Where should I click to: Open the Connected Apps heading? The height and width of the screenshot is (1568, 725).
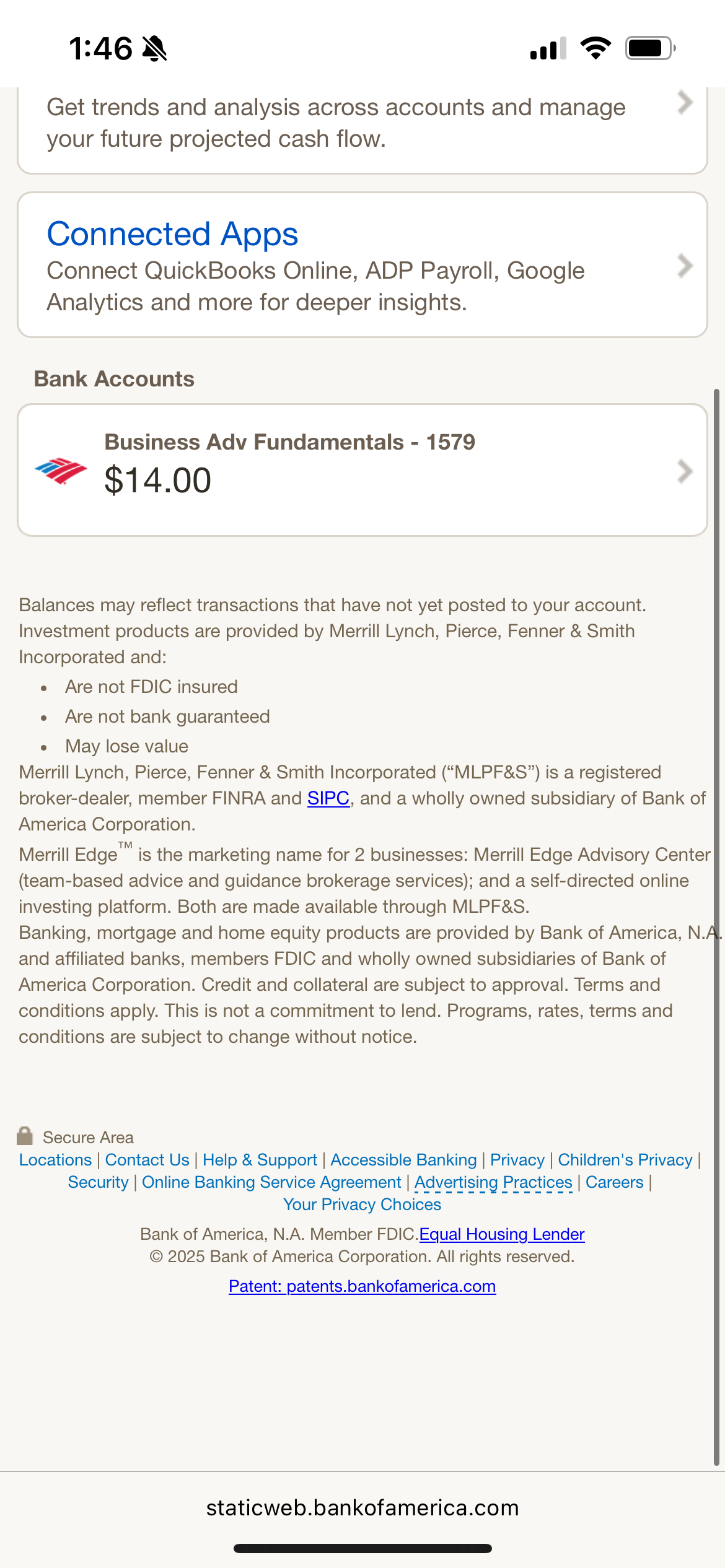tap(172, 234)
